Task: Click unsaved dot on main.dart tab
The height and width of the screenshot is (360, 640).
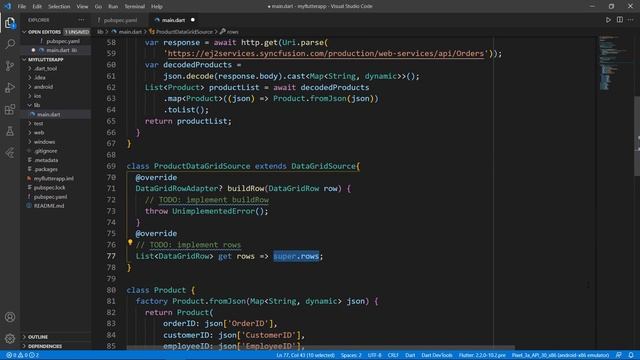Action: (x=193, y=20)
